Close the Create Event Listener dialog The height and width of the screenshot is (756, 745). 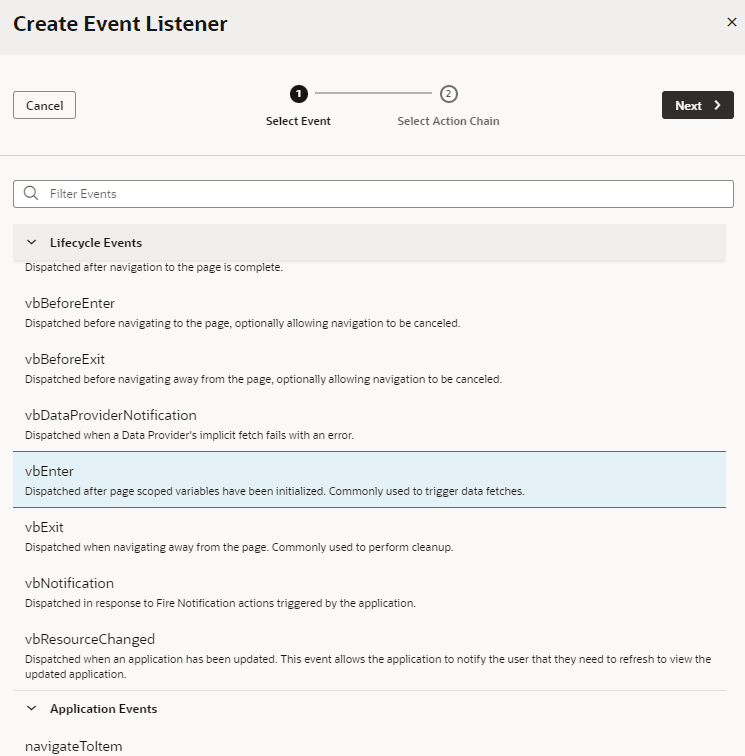click(731, 23)
